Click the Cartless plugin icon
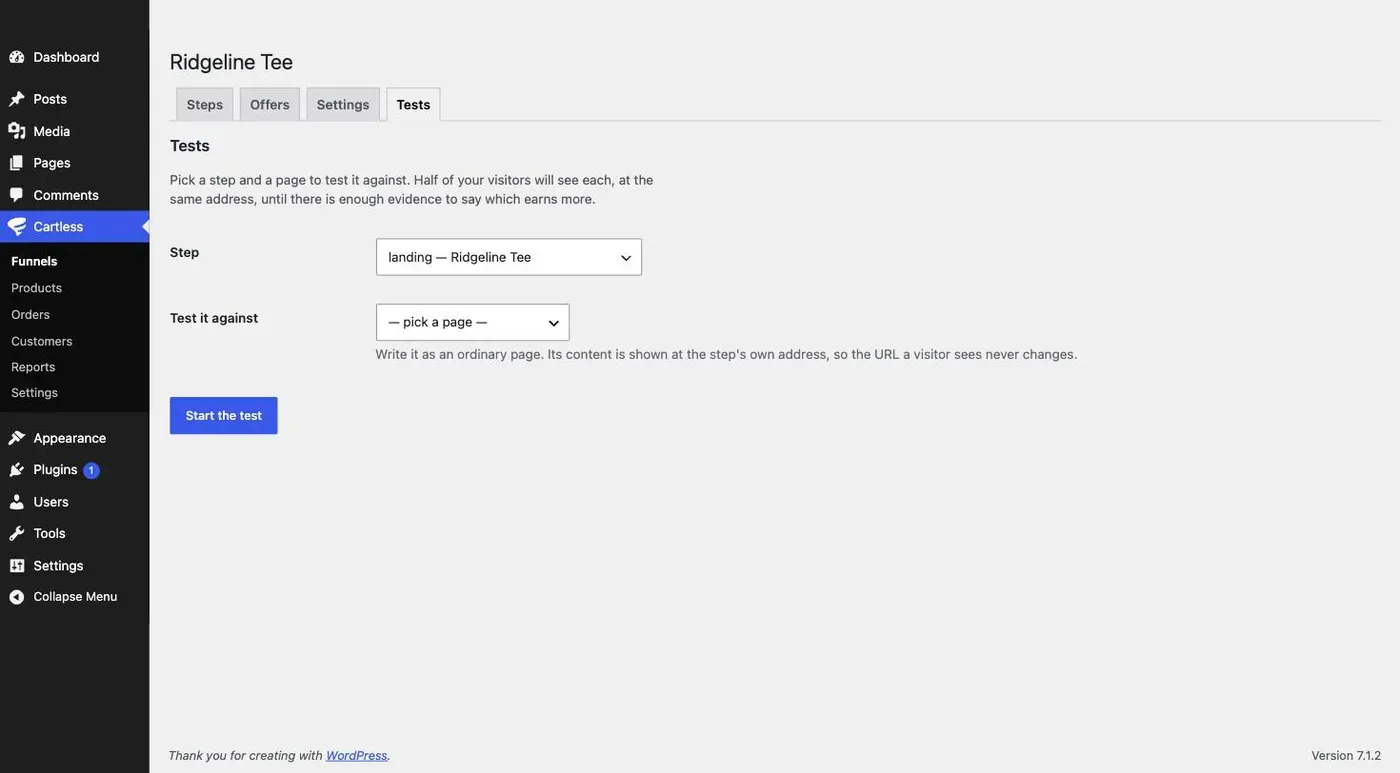 (x=17, y=227)
